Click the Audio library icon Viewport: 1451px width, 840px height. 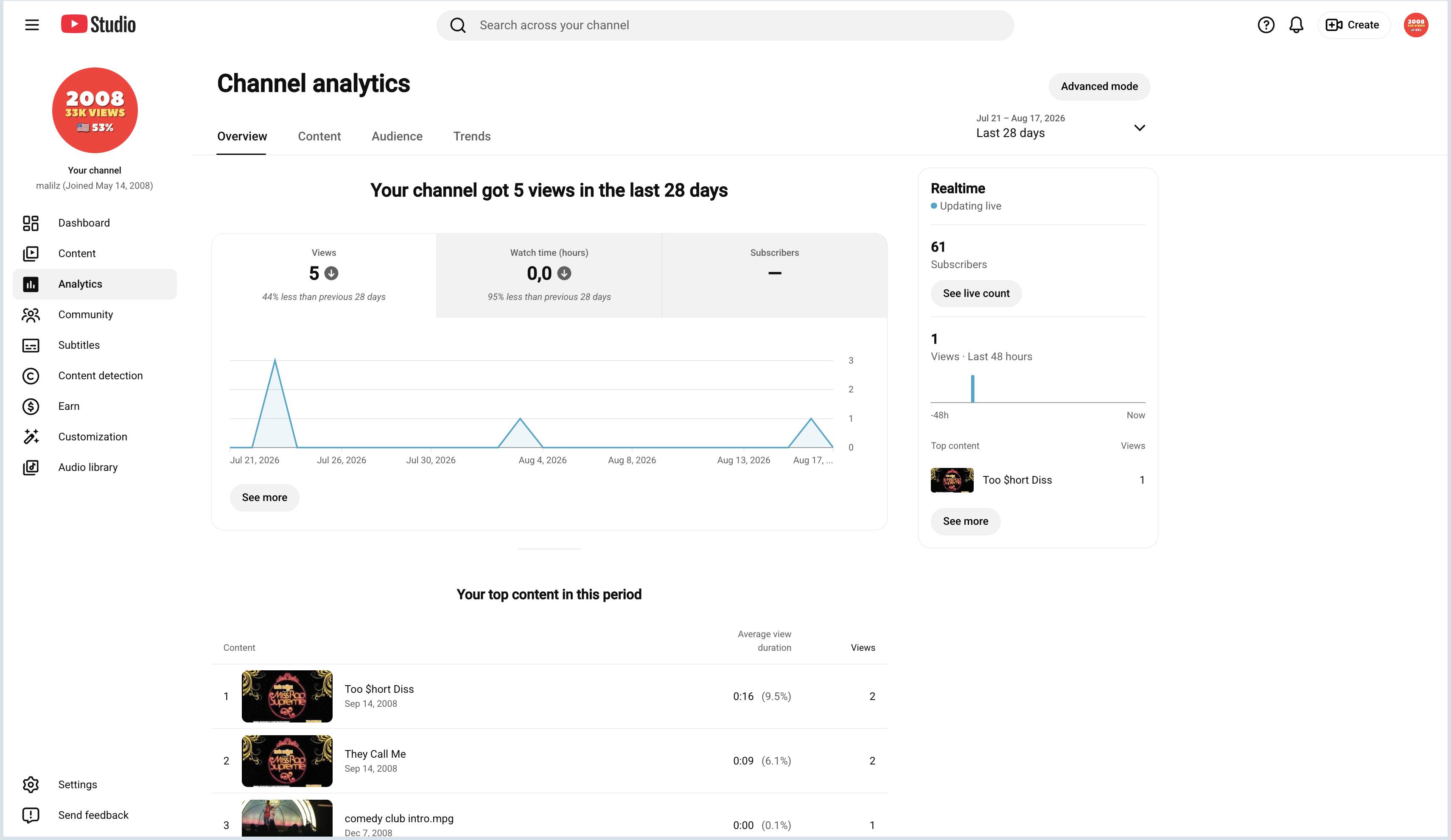31,468
